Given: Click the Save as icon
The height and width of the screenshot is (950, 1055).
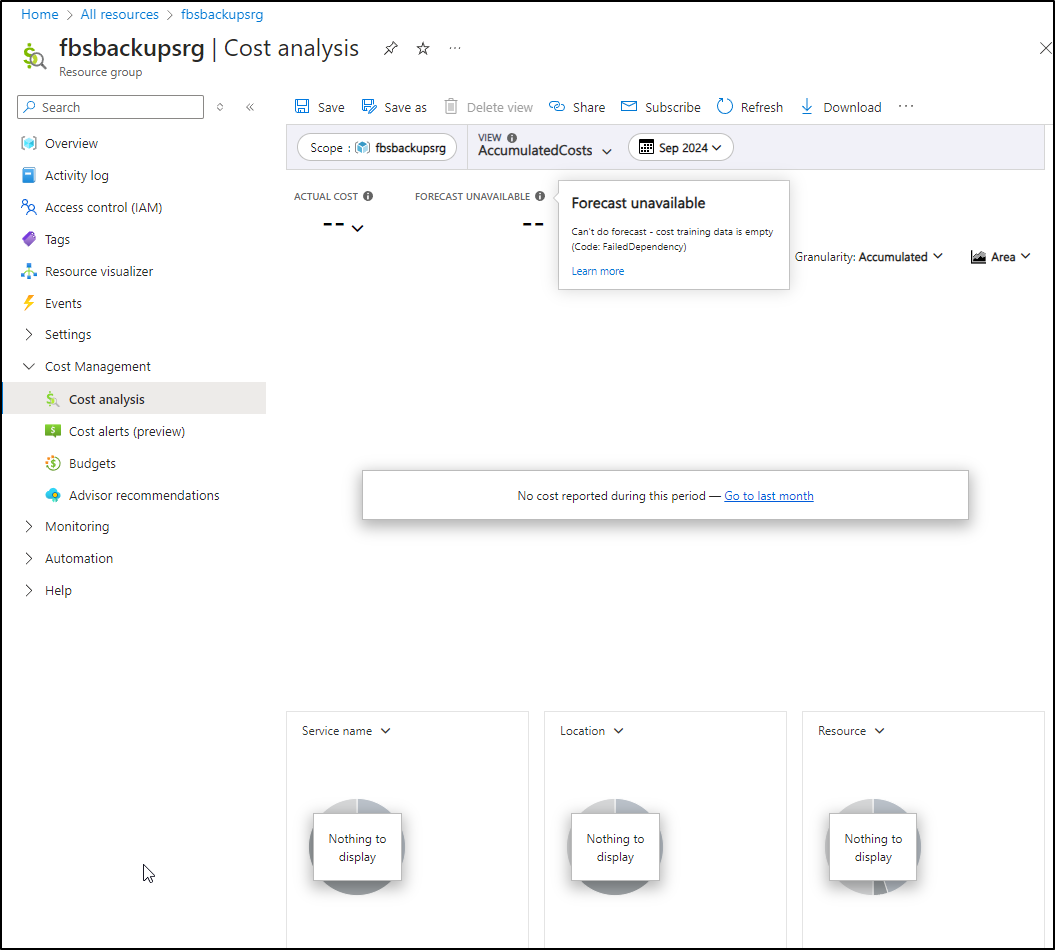Looking at the screenshot, I should pos(369,106).
